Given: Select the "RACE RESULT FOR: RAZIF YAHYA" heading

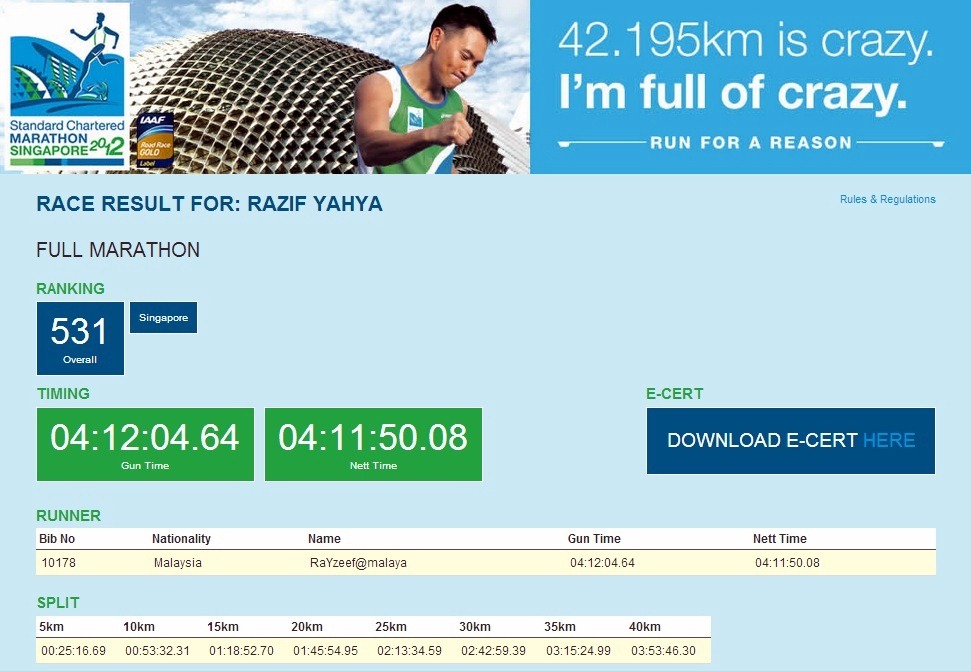Looking at the screenshot, I should point(209,204).
